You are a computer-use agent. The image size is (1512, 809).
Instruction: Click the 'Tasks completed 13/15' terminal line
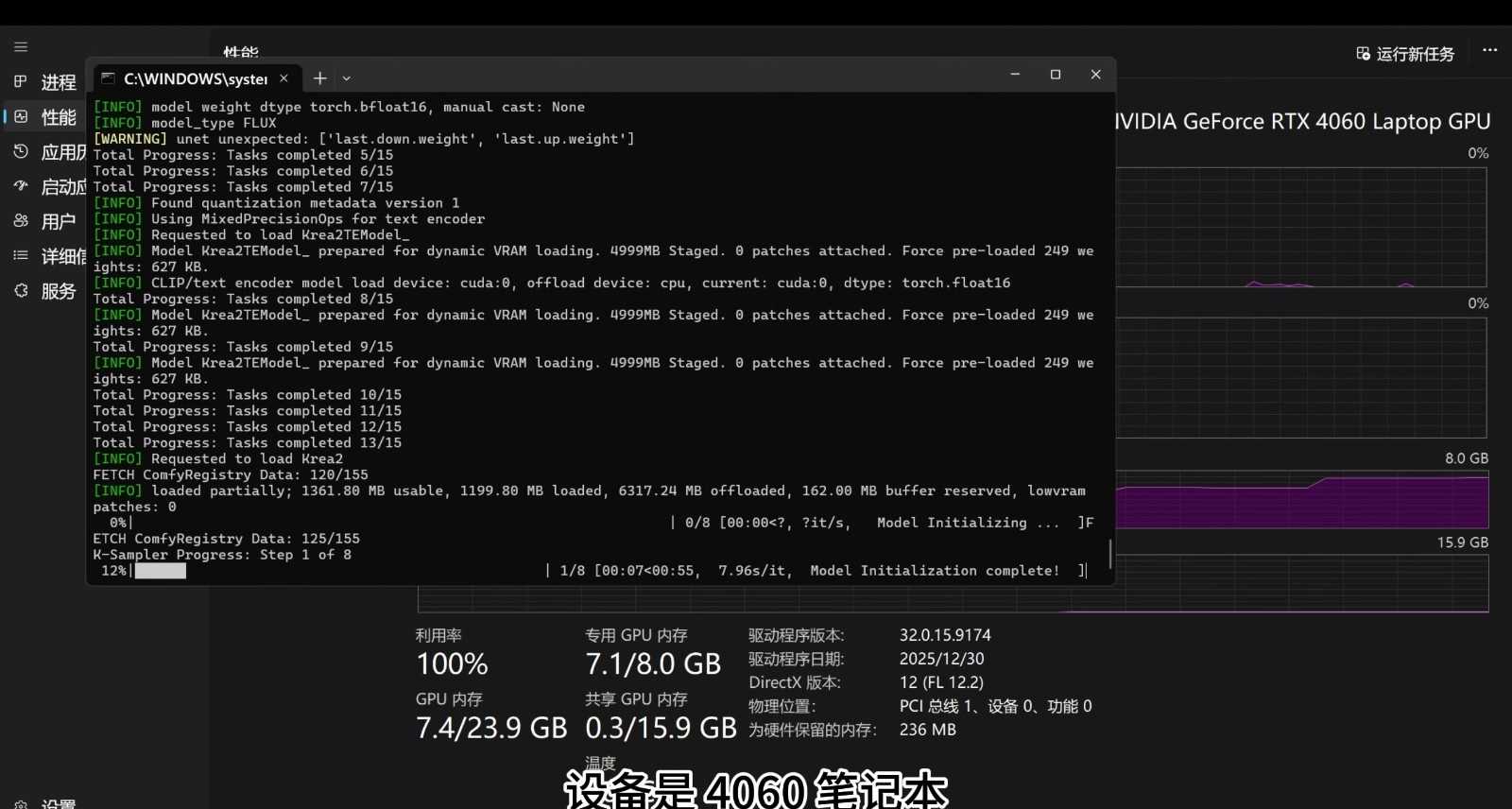point(247,442)
